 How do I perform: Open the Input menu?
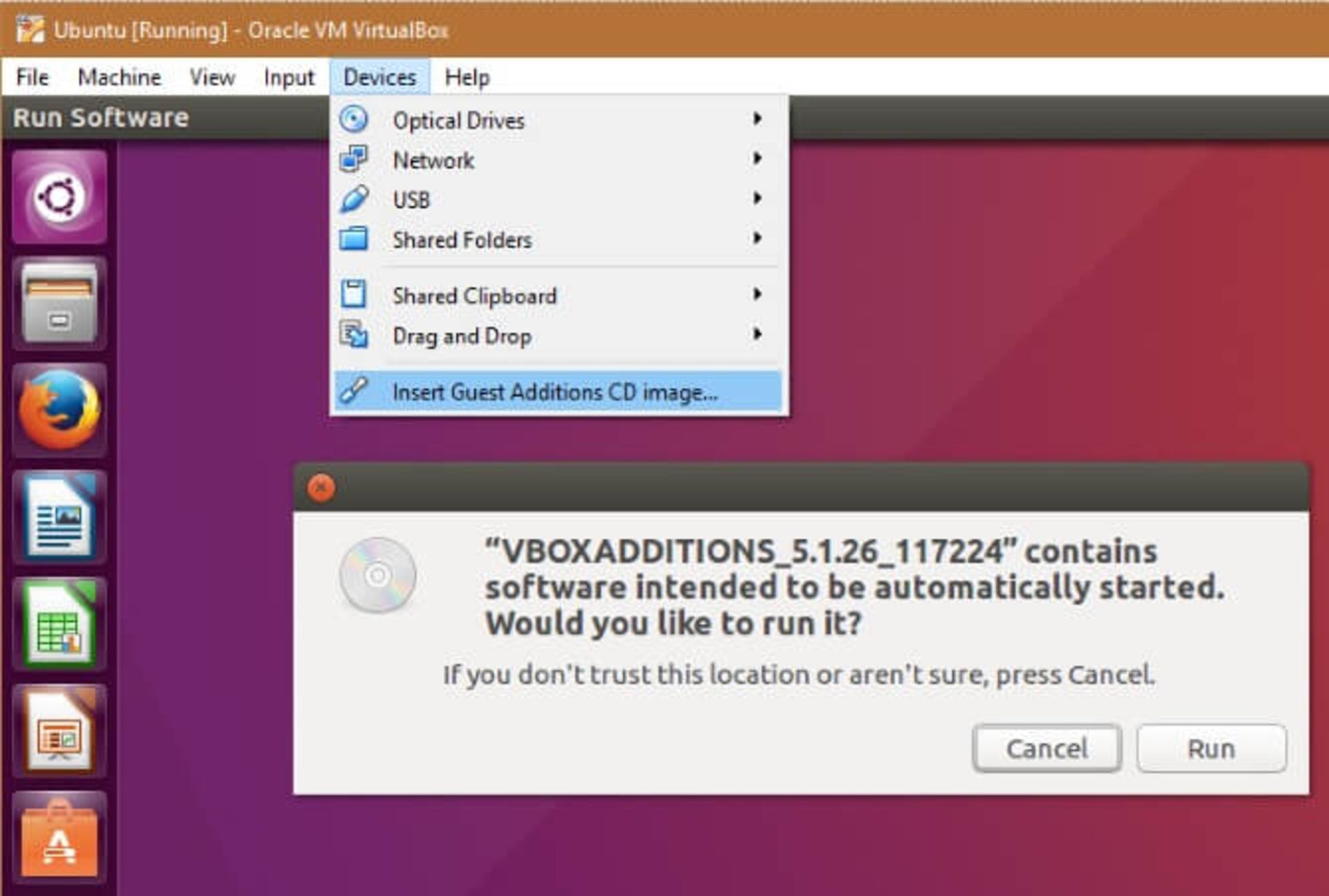click(289, 77)
